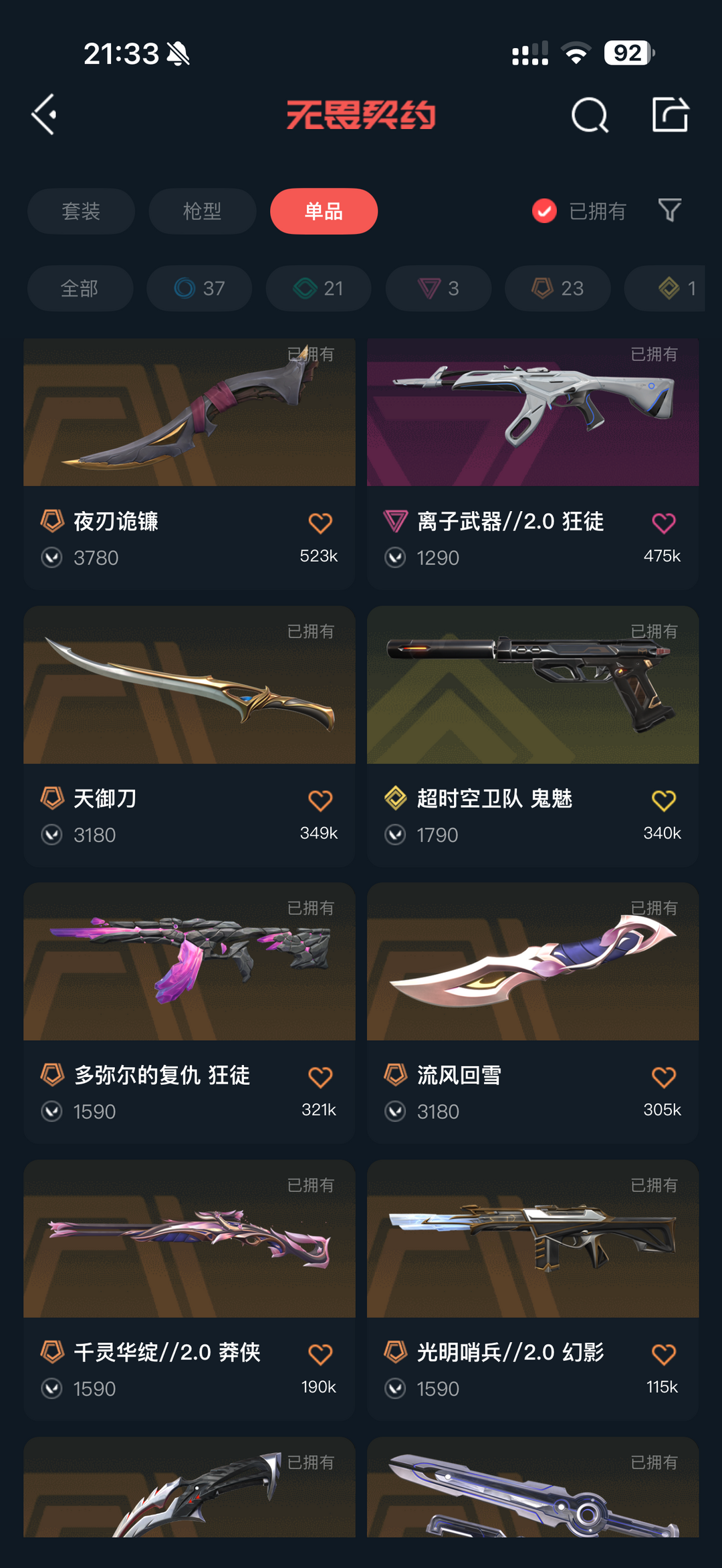This screenshot has height=1568, width=722.
Task: Choose the 全部 filter chip
Action: click(x=80, y=288)
